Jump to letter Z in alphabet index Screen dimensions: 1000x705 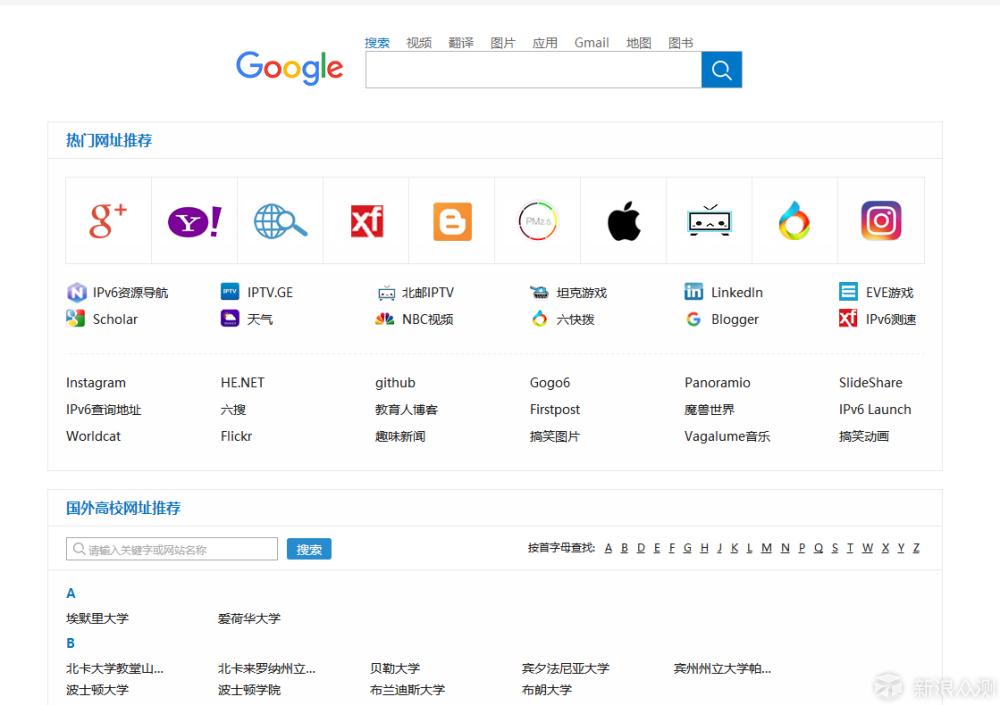point(916,548)
